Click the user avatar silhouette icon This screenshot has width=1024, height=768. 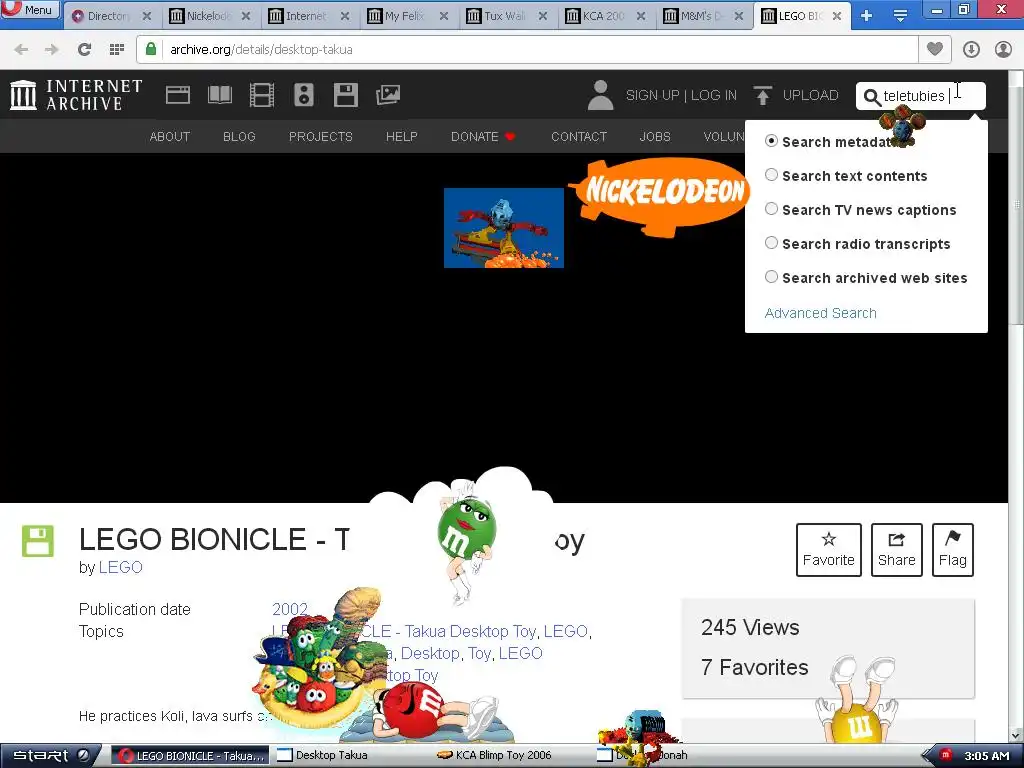(600, 95)
